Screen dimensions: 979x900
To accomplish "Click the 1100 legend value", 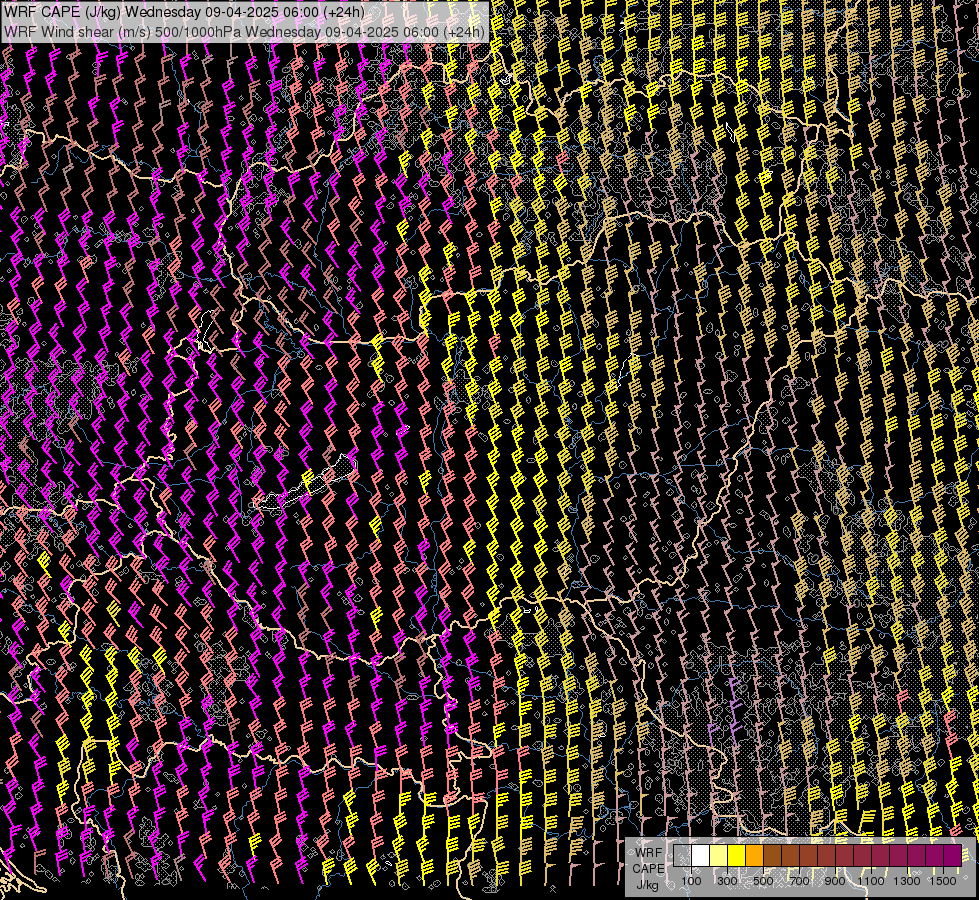I will point(871,881).
